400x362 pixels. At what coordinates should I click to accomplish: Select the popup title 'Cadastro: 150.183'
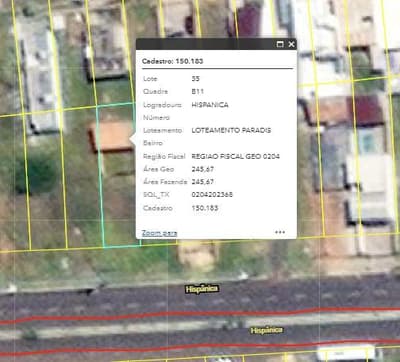pyautogui.click(x=172, y=61)
